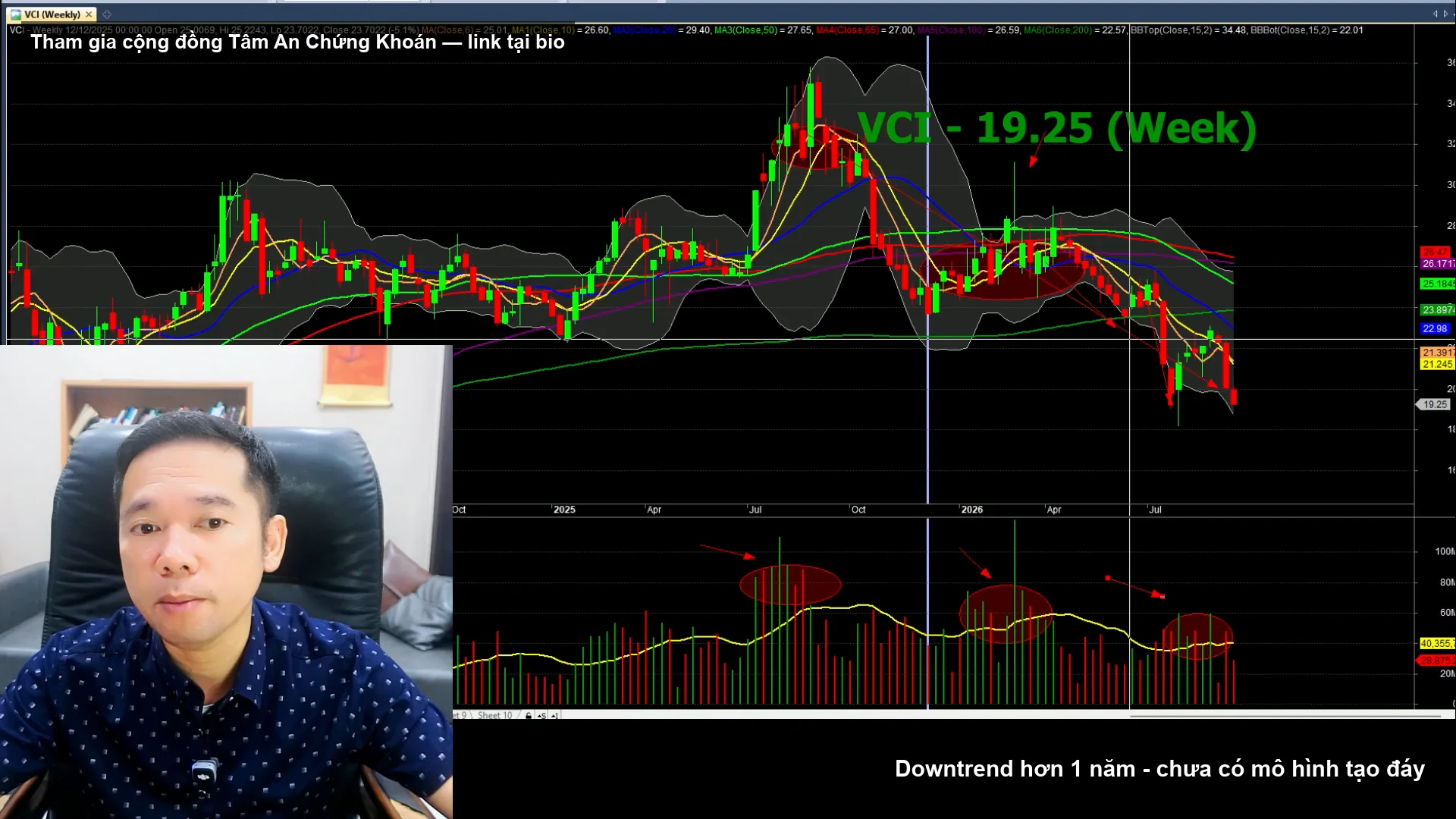This screenshot has height=819, width=1456.
Task: Click the MA6(Close,200) legend label
Action: click(1057, 30)
